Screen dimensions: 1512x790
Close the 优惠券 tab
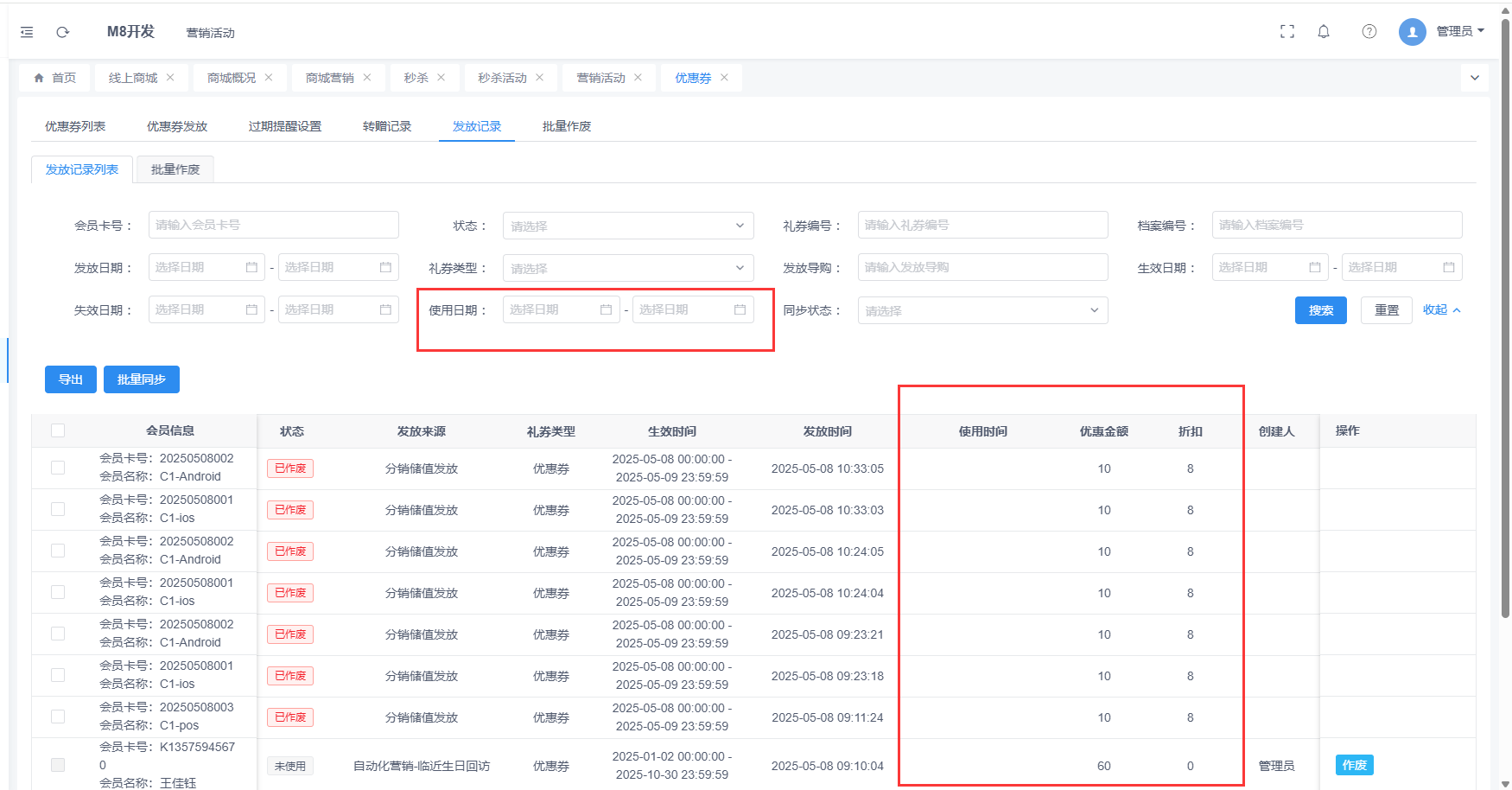click(x=725, y=78)
